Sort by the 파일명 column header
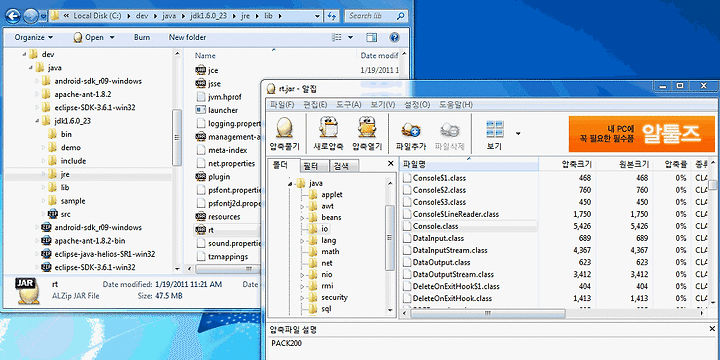This screenshot has height=360, width=720. pos(468,164)
